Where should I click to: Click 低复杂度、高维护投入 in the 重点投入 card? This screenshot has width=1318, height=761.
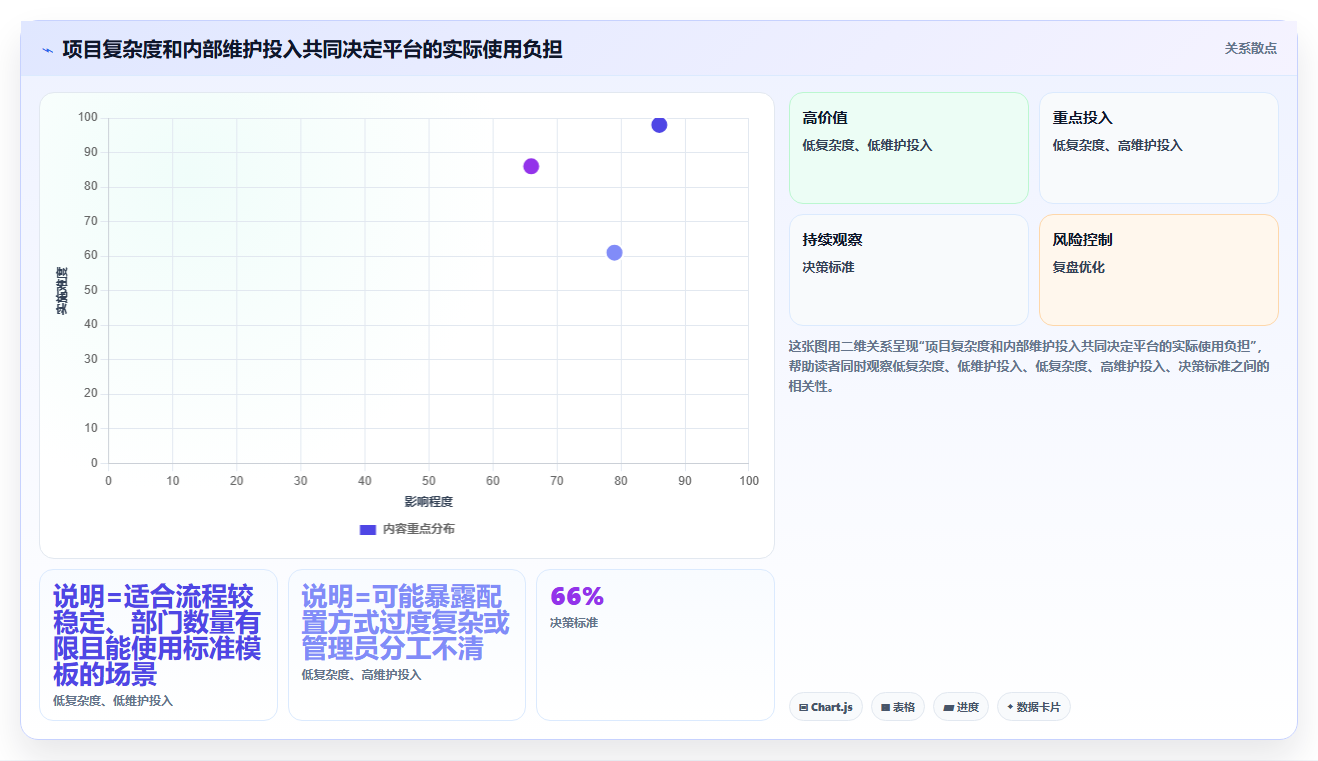point(1117,145)
